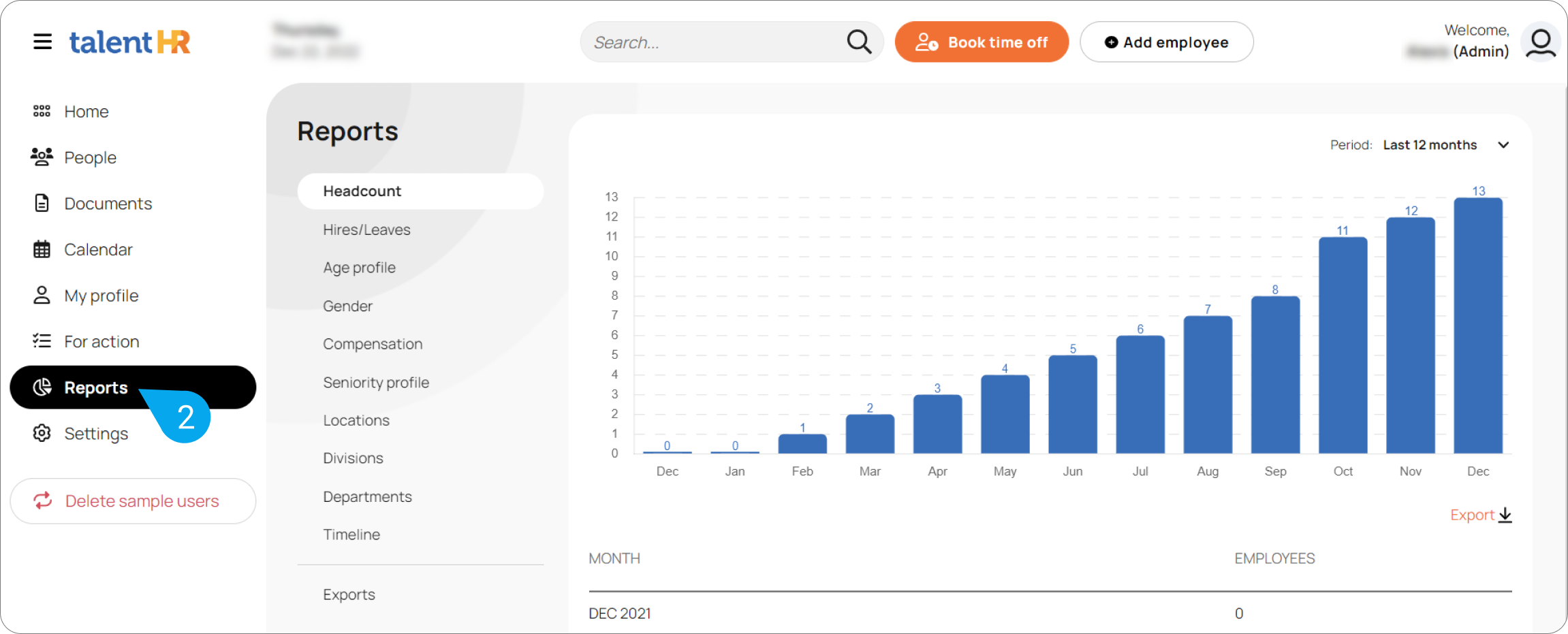Go to Home in the sidebar

(87, 111)
